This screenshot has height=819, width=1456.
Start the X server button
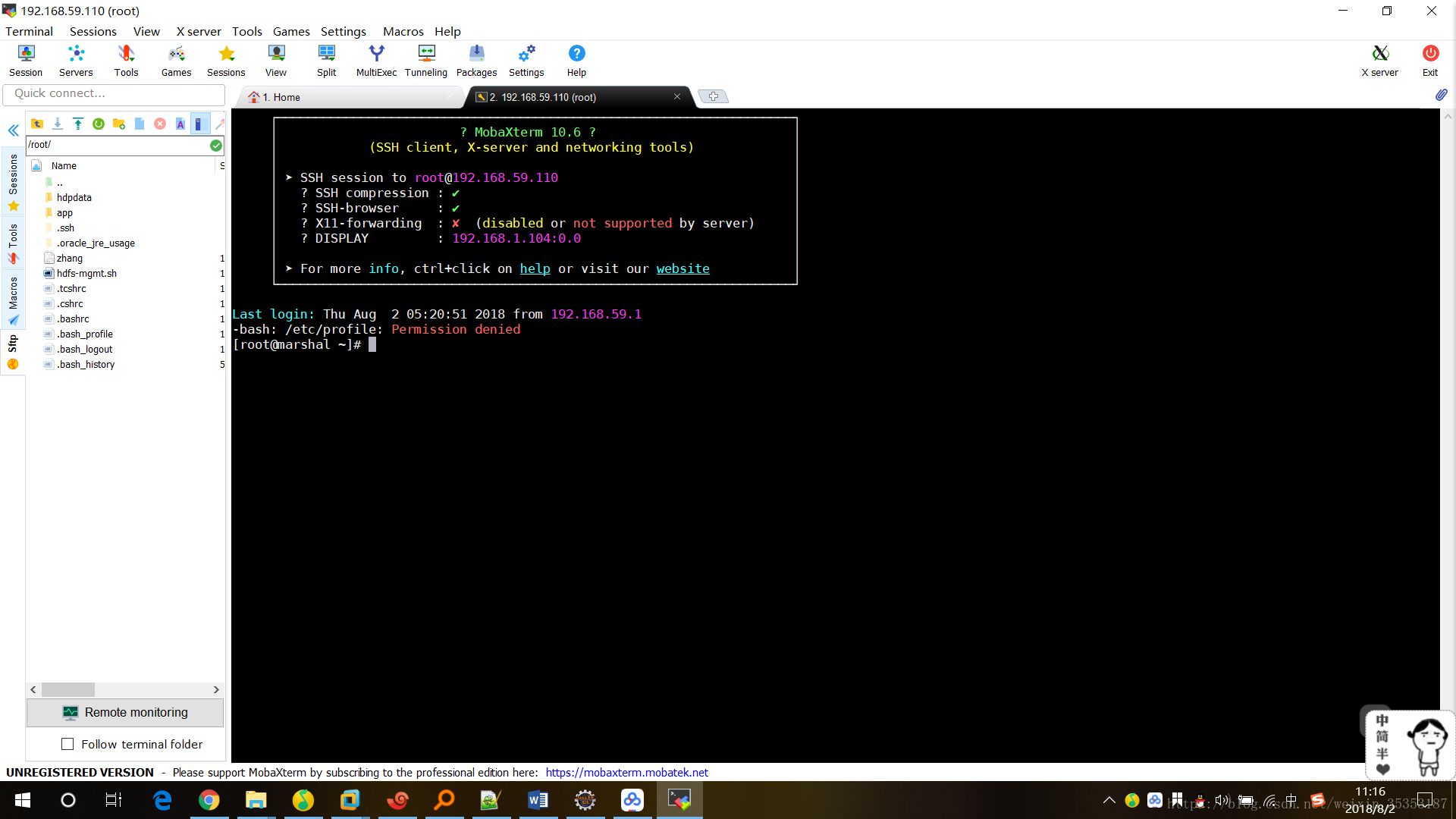1379,61
